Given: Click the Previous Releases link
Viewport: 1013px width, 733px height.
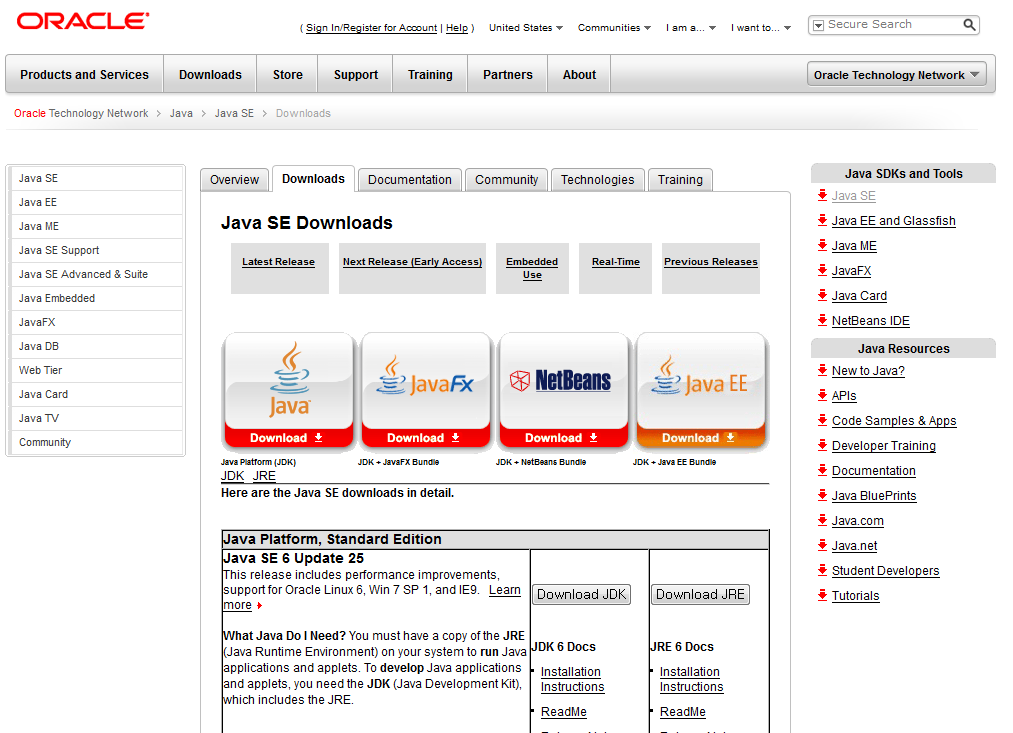Looking at the screenshot, I should coord(711,262).
